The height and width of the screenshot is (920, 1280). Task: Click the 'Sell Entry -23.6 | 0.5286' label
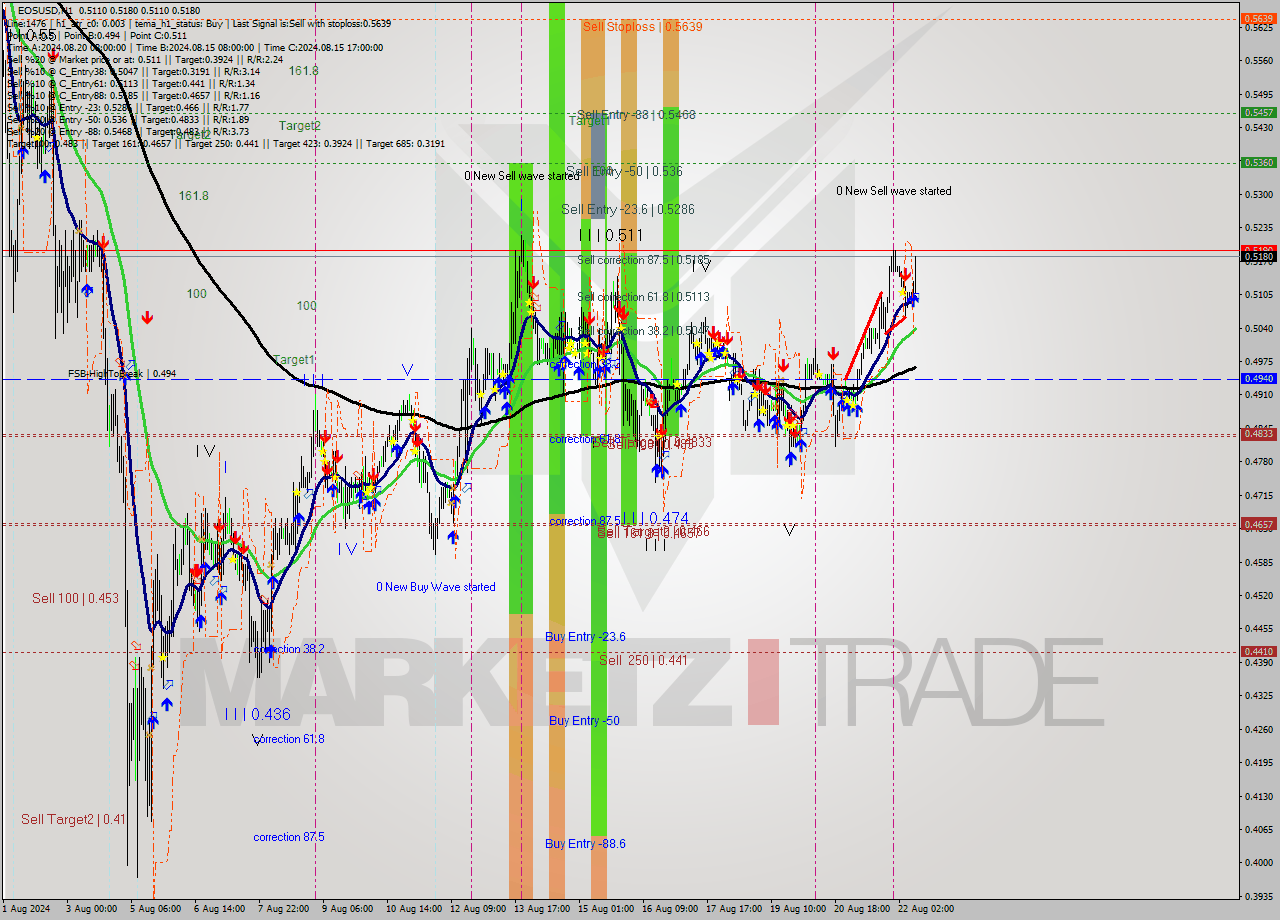(x=628, y=209)
